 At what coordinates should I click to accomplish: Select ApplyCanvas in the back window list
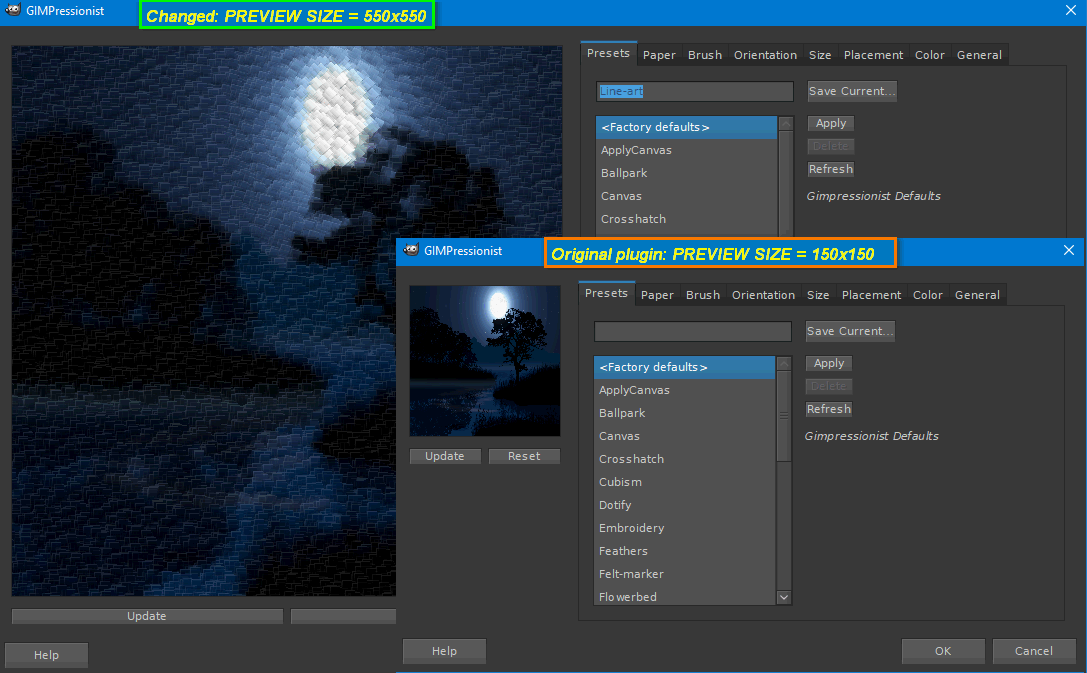point(686,150)
